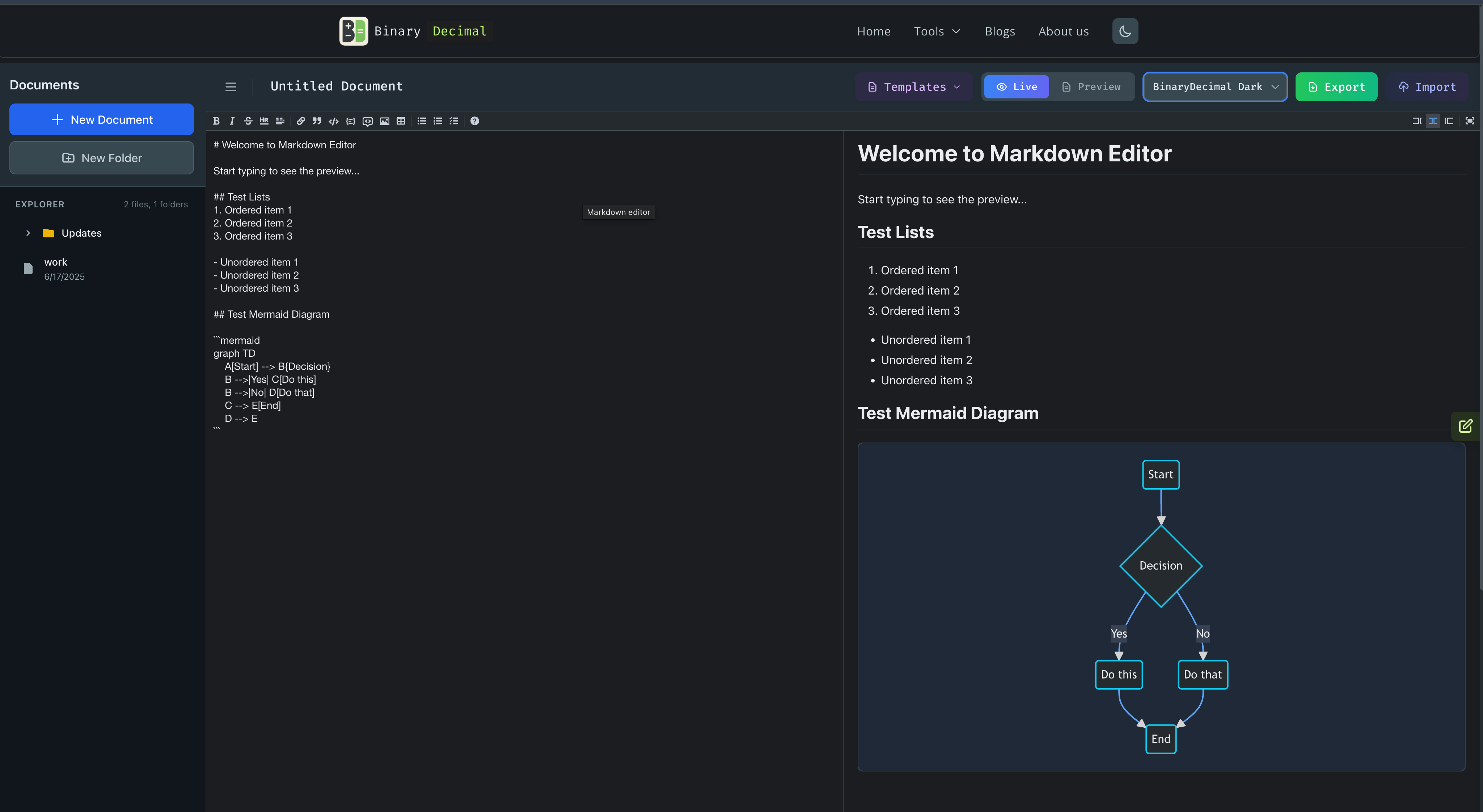Insert a blockquote
This screenshot has width=1483, height=812.
point(317,121)
